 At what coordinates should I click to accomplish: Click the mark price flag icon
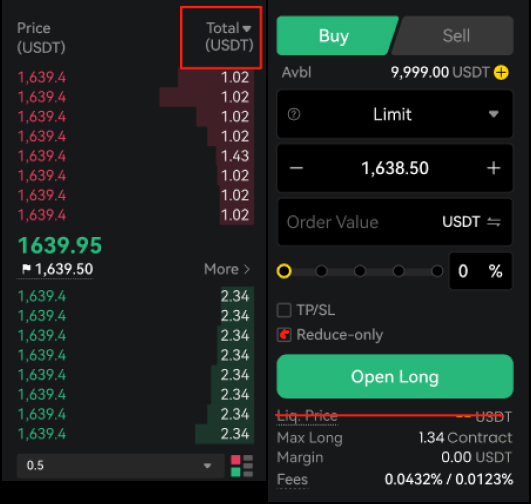tap(26, 269)
